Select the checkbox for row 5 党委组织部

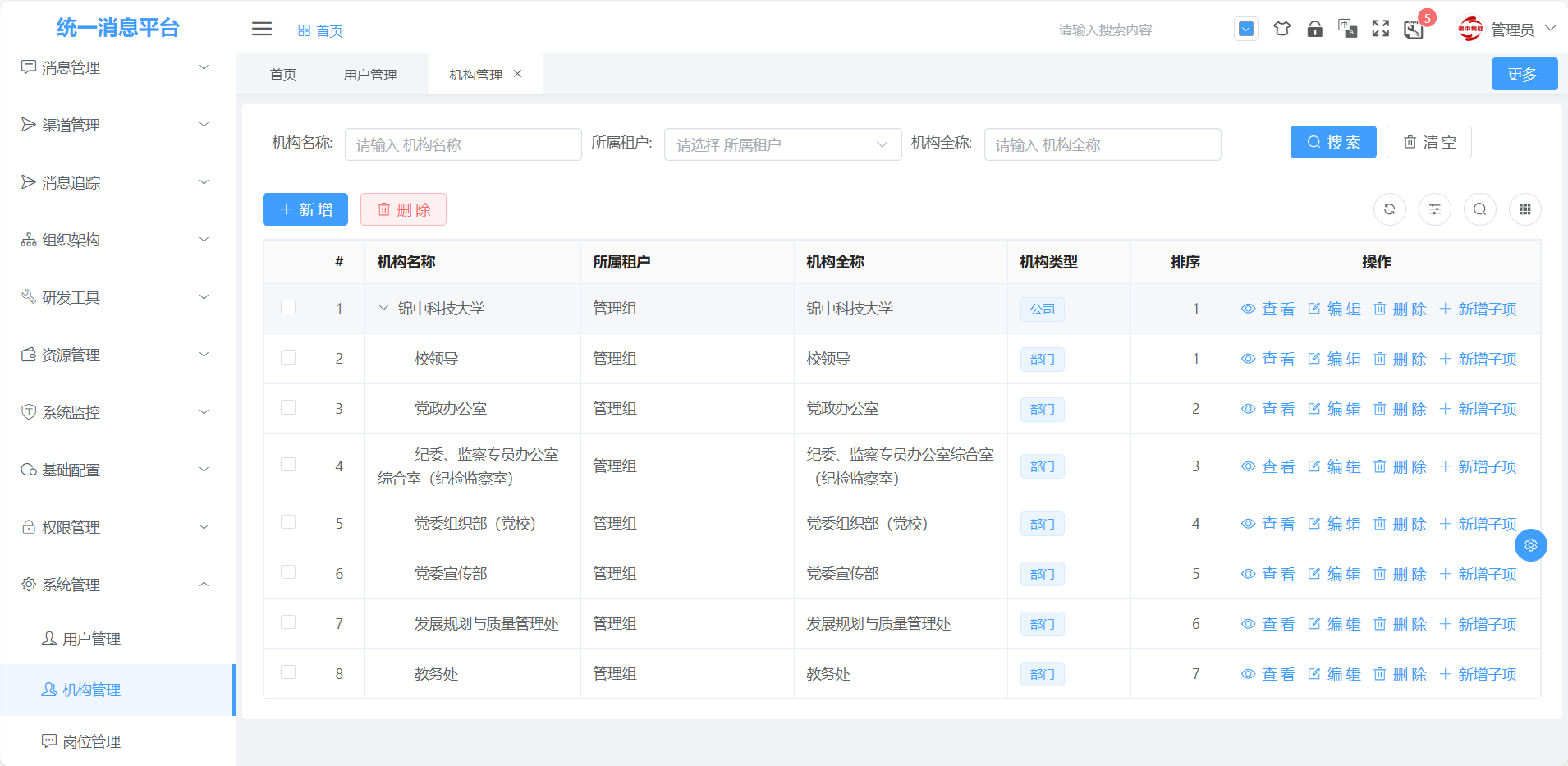coord(288,521)
